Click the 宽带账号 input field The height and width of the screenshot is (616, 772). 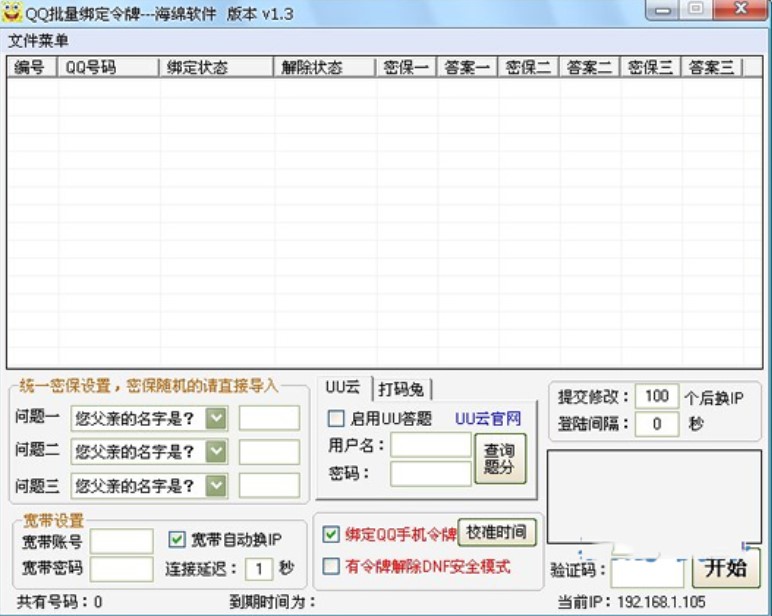tap(121, 541)
